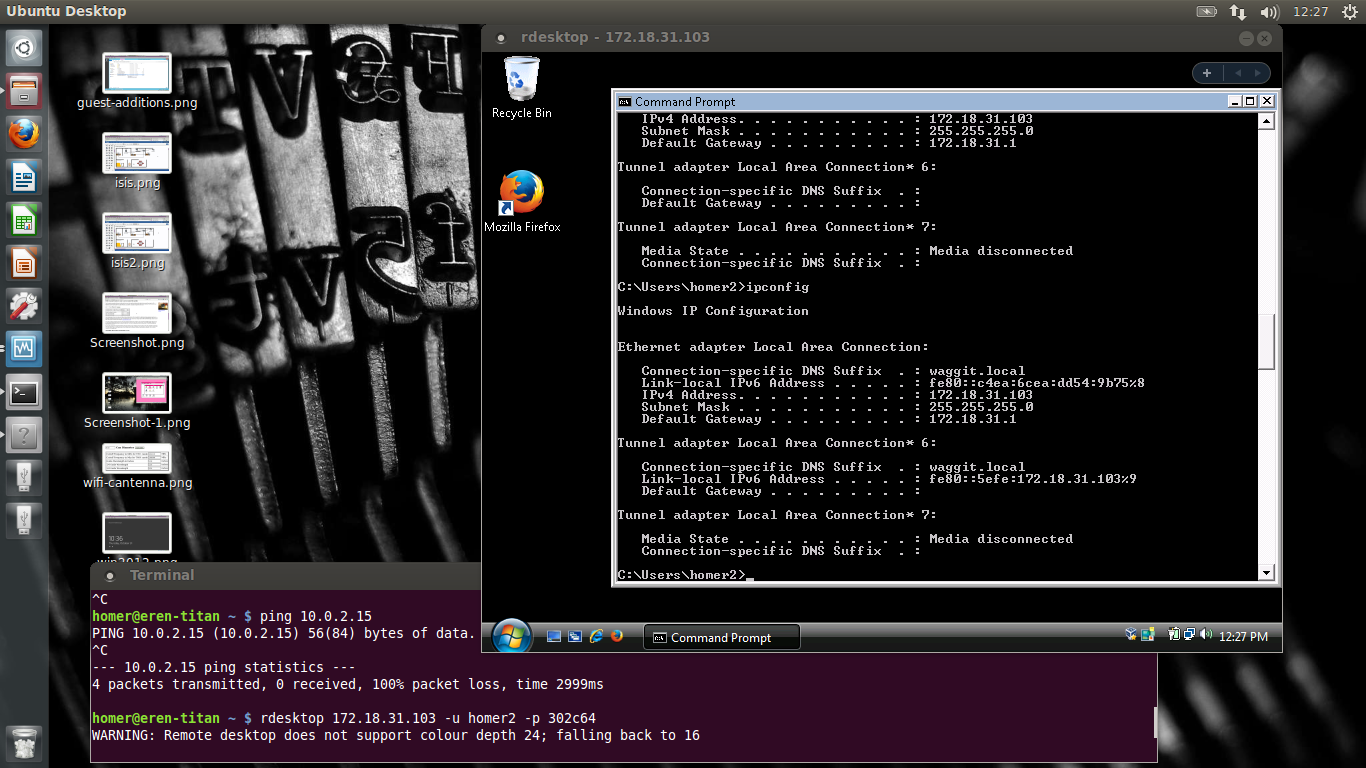The width and height of the screenshot is (1366, 768).
Task: Click Recycle Bin in rdesktop window
Action: pos(521,88)
